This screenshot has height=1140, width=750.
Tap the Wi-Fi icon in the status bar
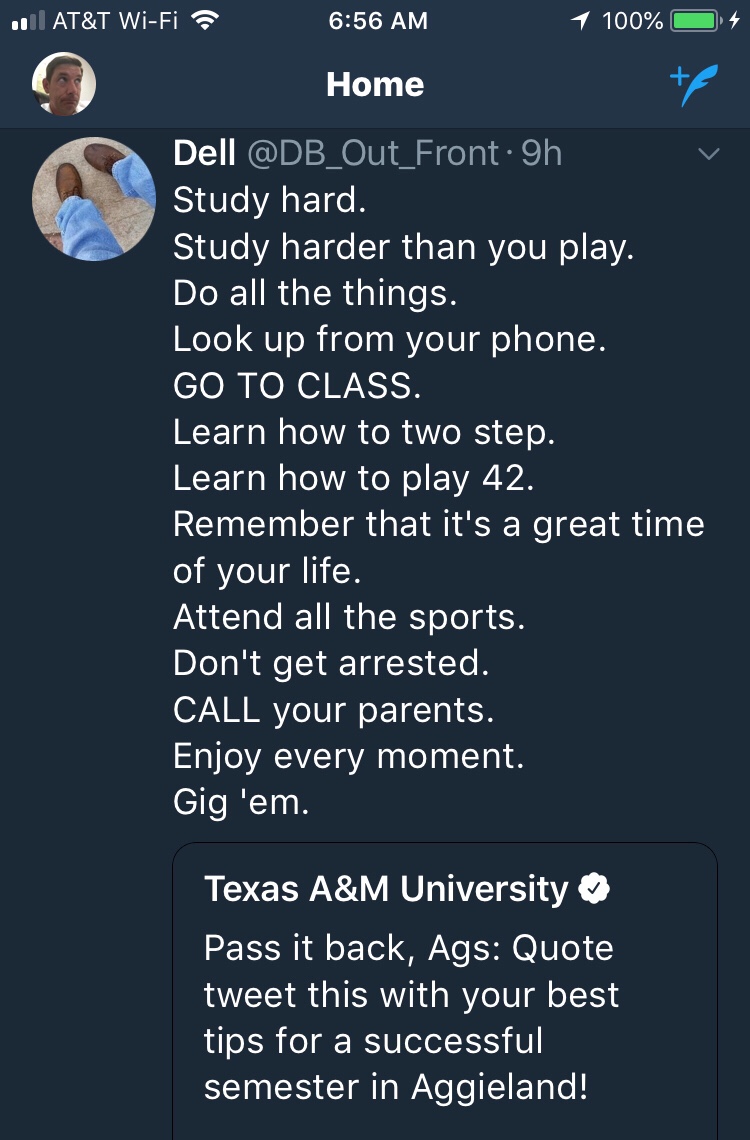(x=205, y=20)
